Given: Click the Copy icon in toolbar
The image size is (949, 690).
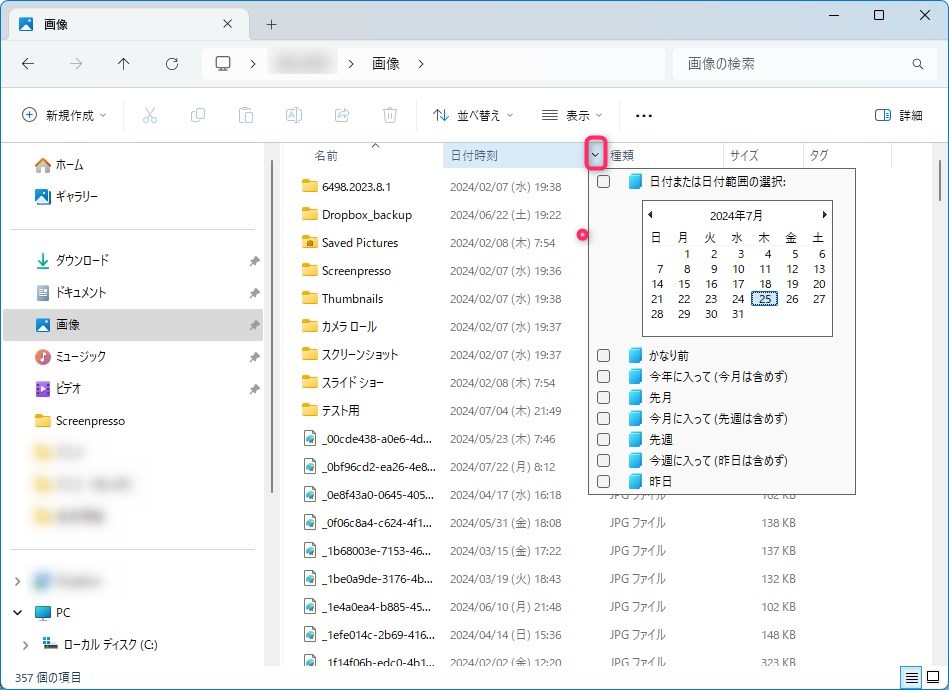Looking at the screenshot, I should 198,115.
